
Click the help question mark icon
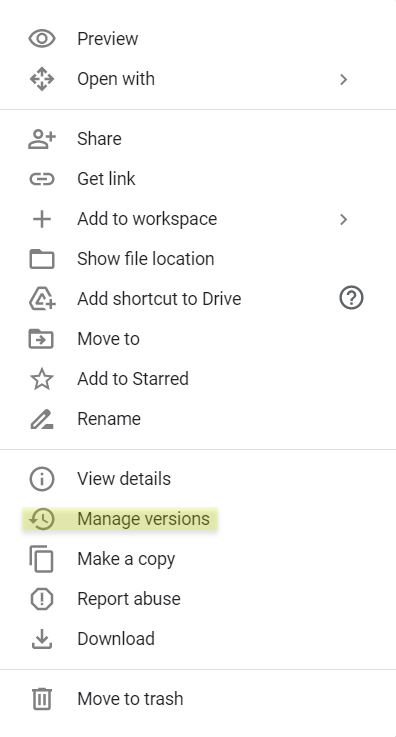(351, 298)
